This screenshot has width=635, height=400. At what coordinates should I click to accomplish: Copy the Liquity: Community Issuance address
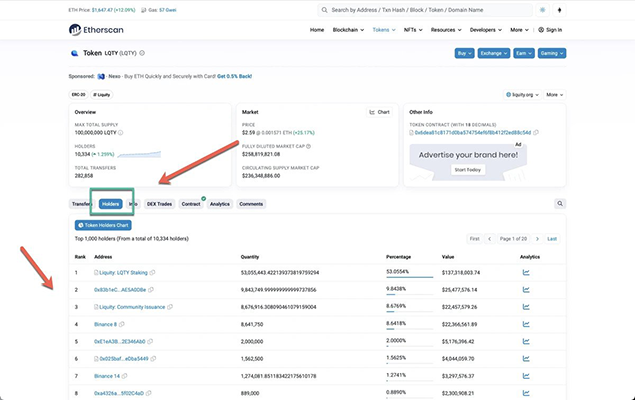click(x=170, y=307)
